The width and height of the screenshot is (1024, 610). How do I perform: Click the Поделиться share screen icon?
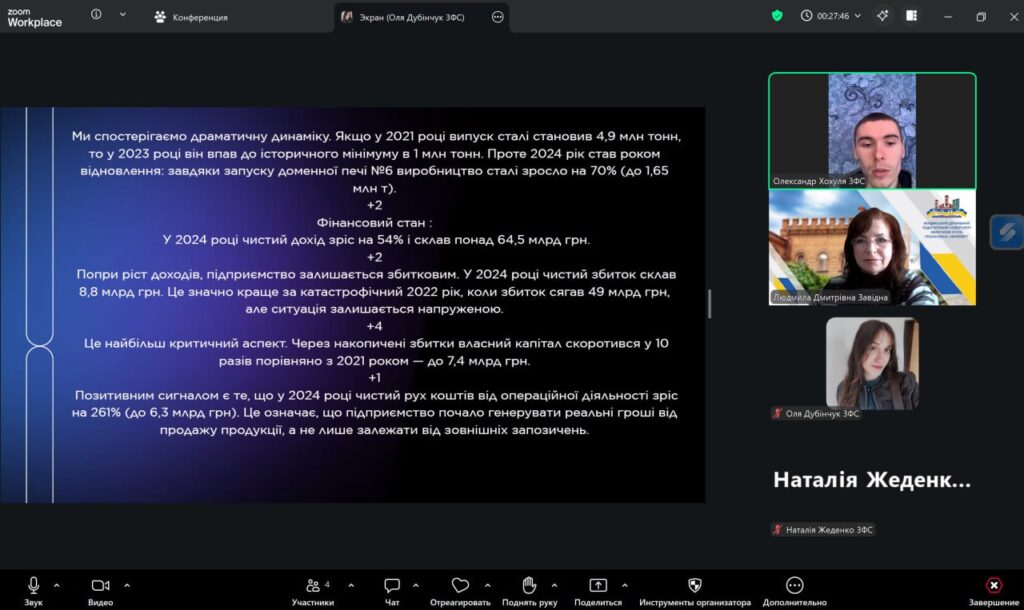click(x=598, y=586)
